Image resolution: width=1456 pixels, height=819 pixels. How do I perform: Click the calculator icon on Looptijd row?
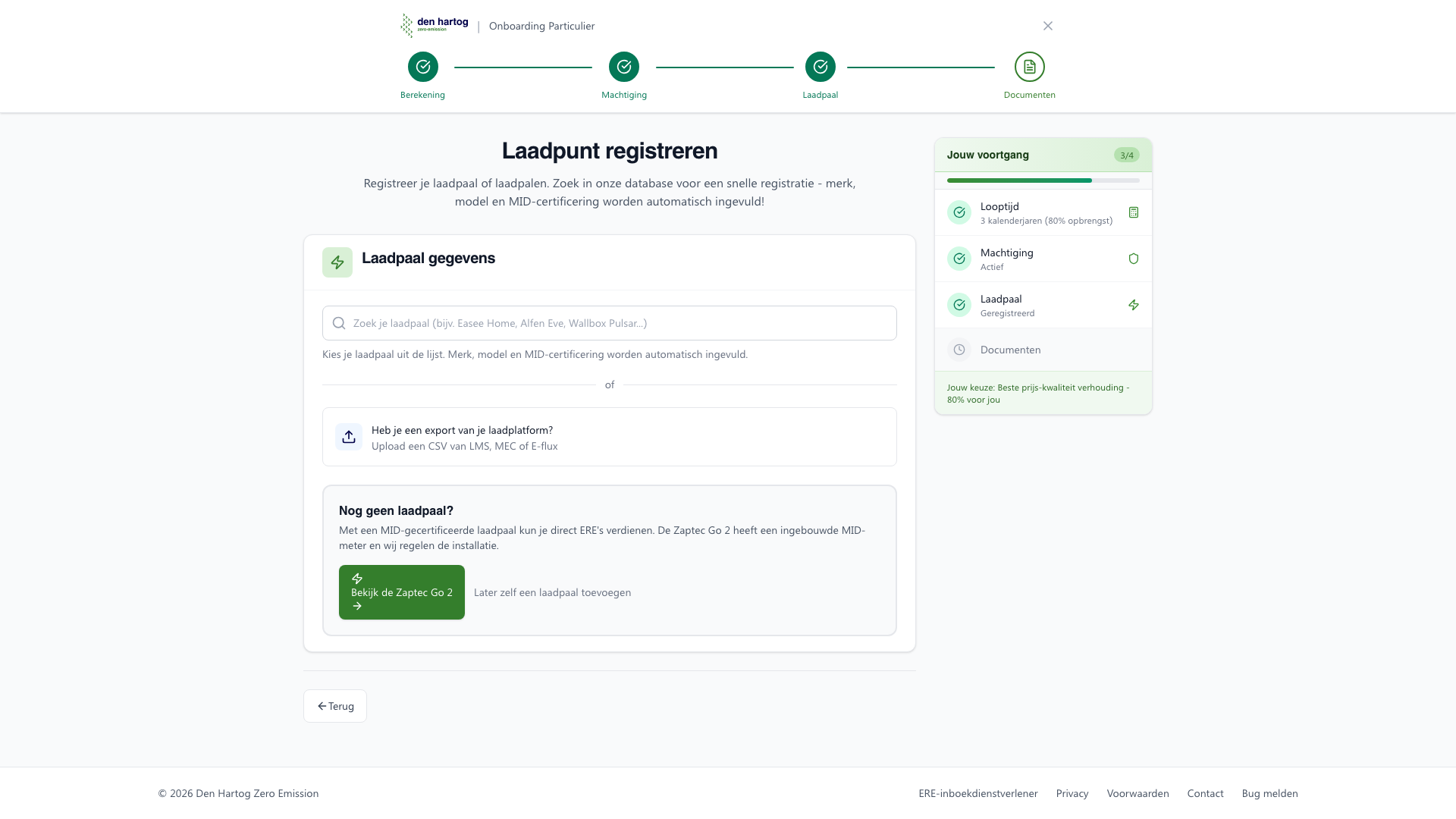[1134, 212]
